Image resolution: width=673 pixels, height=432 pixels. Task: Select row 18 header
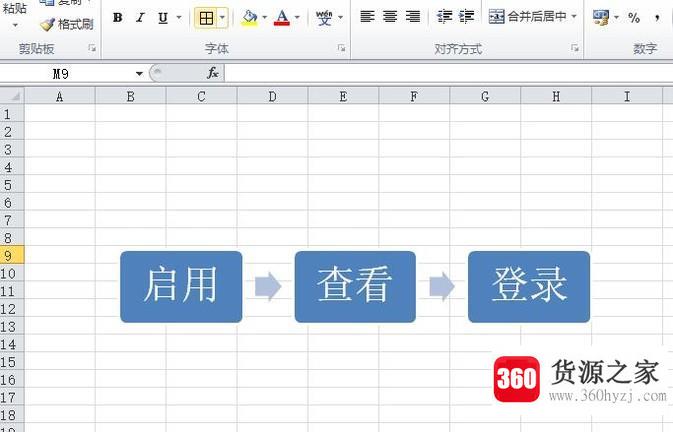12,415
